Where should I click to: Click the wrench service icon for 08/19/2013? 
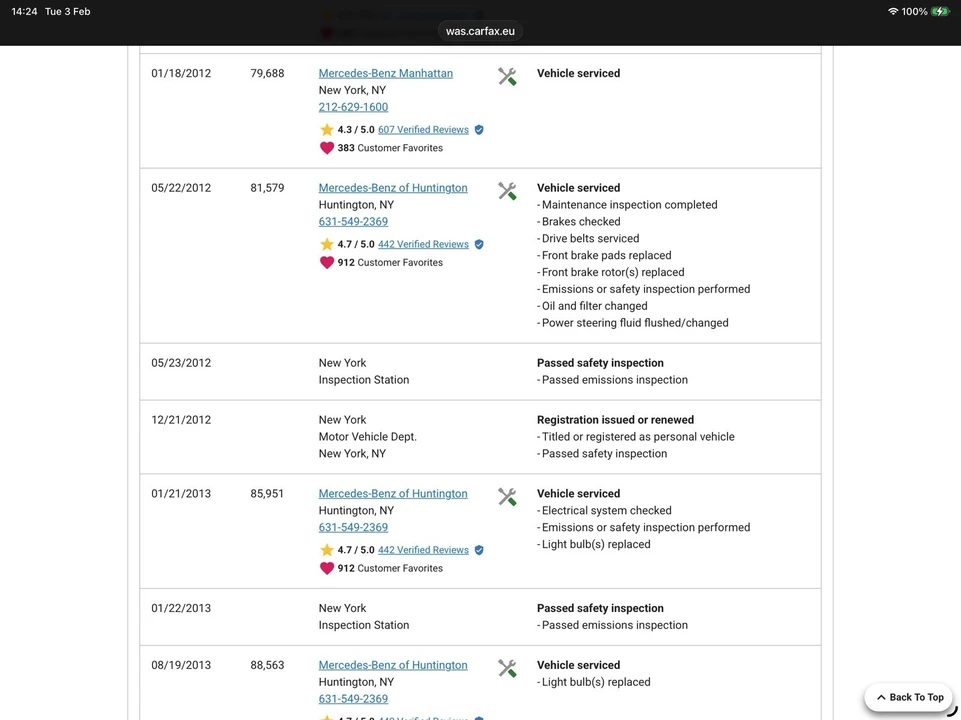coord(507,668)
